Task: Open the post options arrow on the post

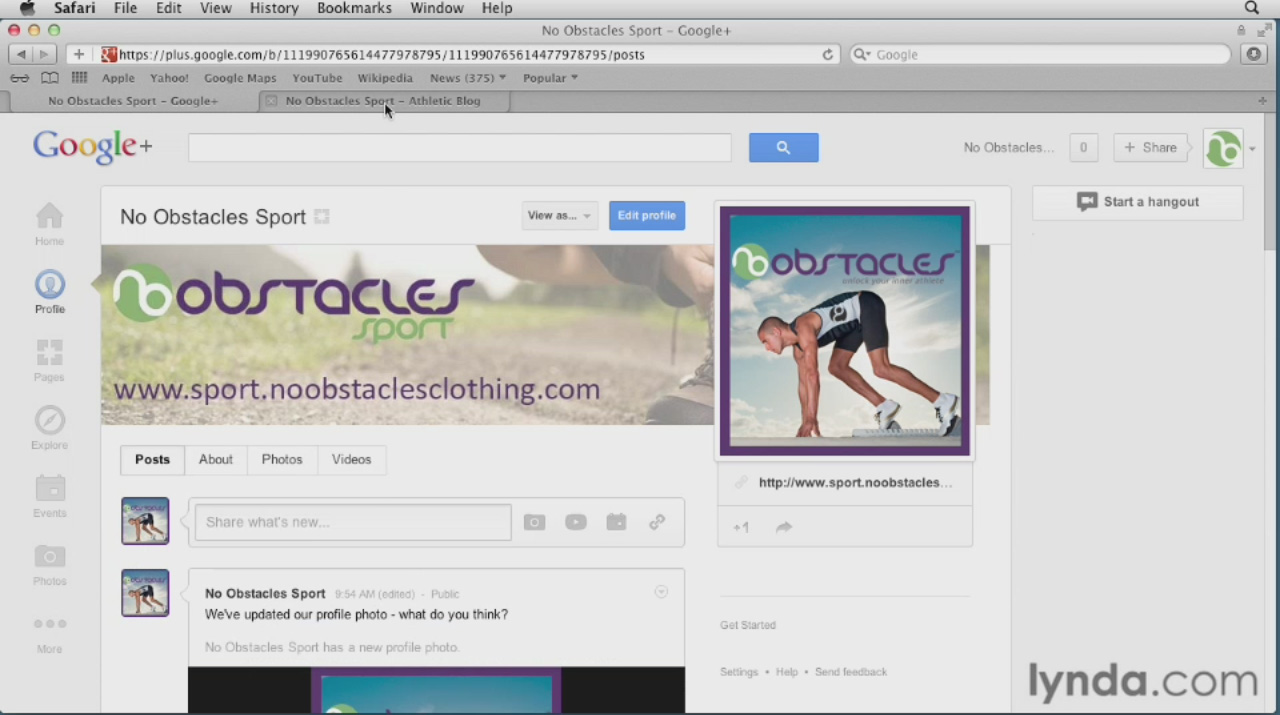Action: coord(661,592)
